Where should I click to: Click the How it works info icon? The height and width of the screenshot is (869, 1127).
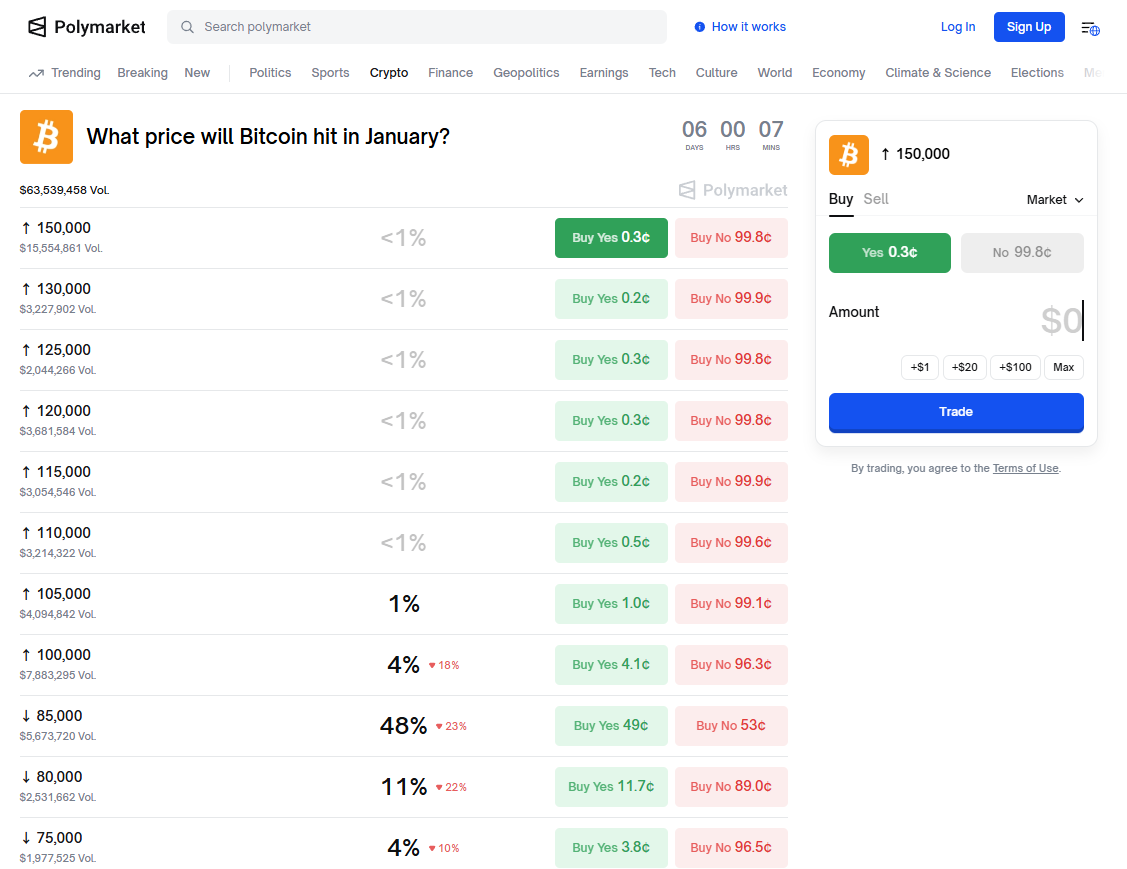pyautogui.click(x=700, y=27)
